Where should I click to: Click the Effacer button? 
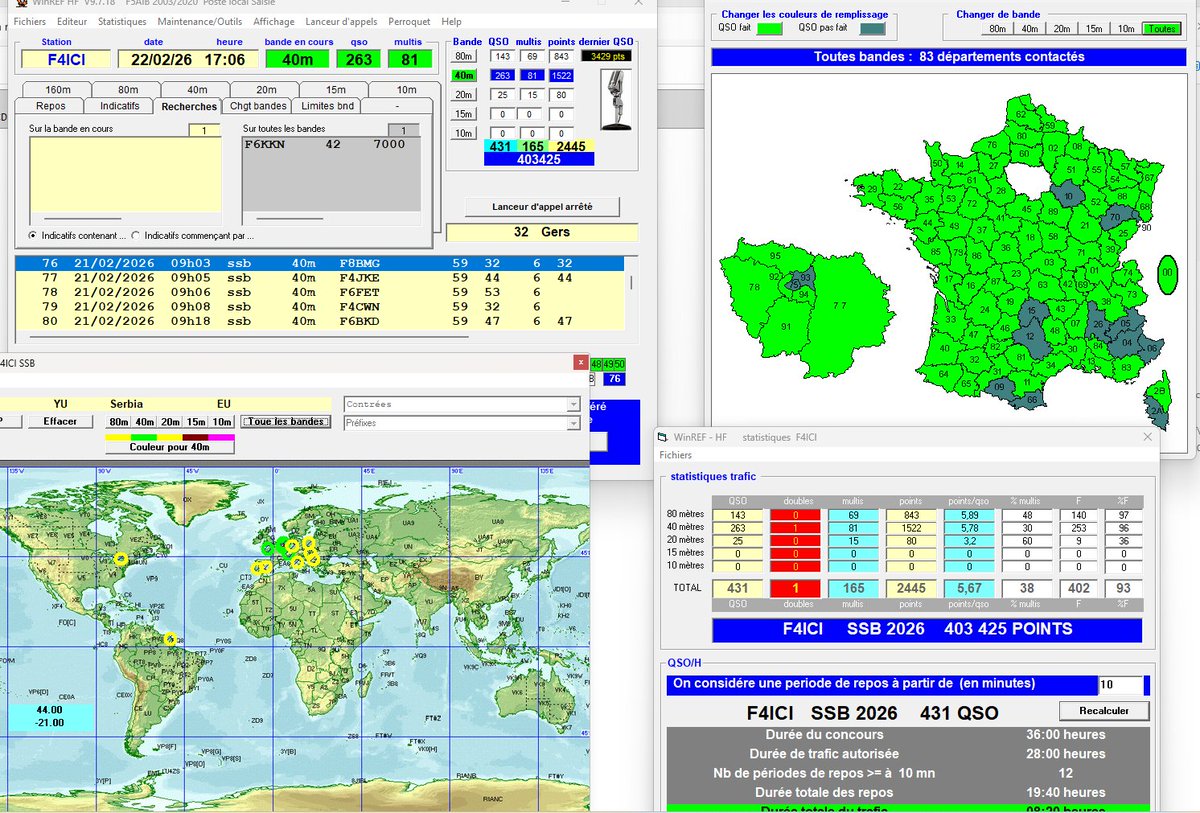pos(60,421)
